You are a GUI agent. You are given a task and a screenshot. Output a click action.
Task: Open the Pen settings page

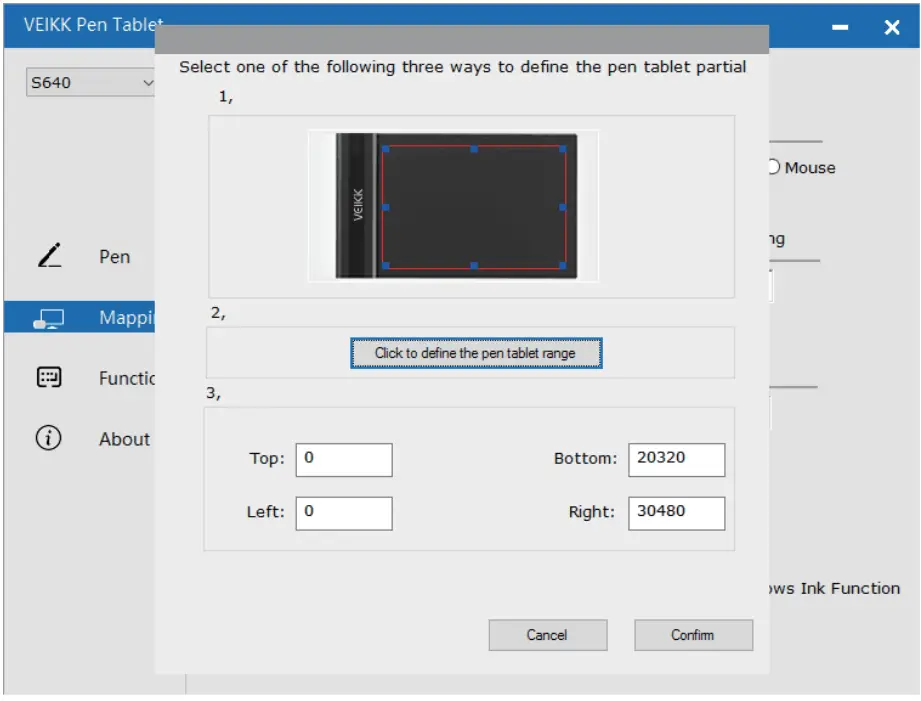[115, 257]
